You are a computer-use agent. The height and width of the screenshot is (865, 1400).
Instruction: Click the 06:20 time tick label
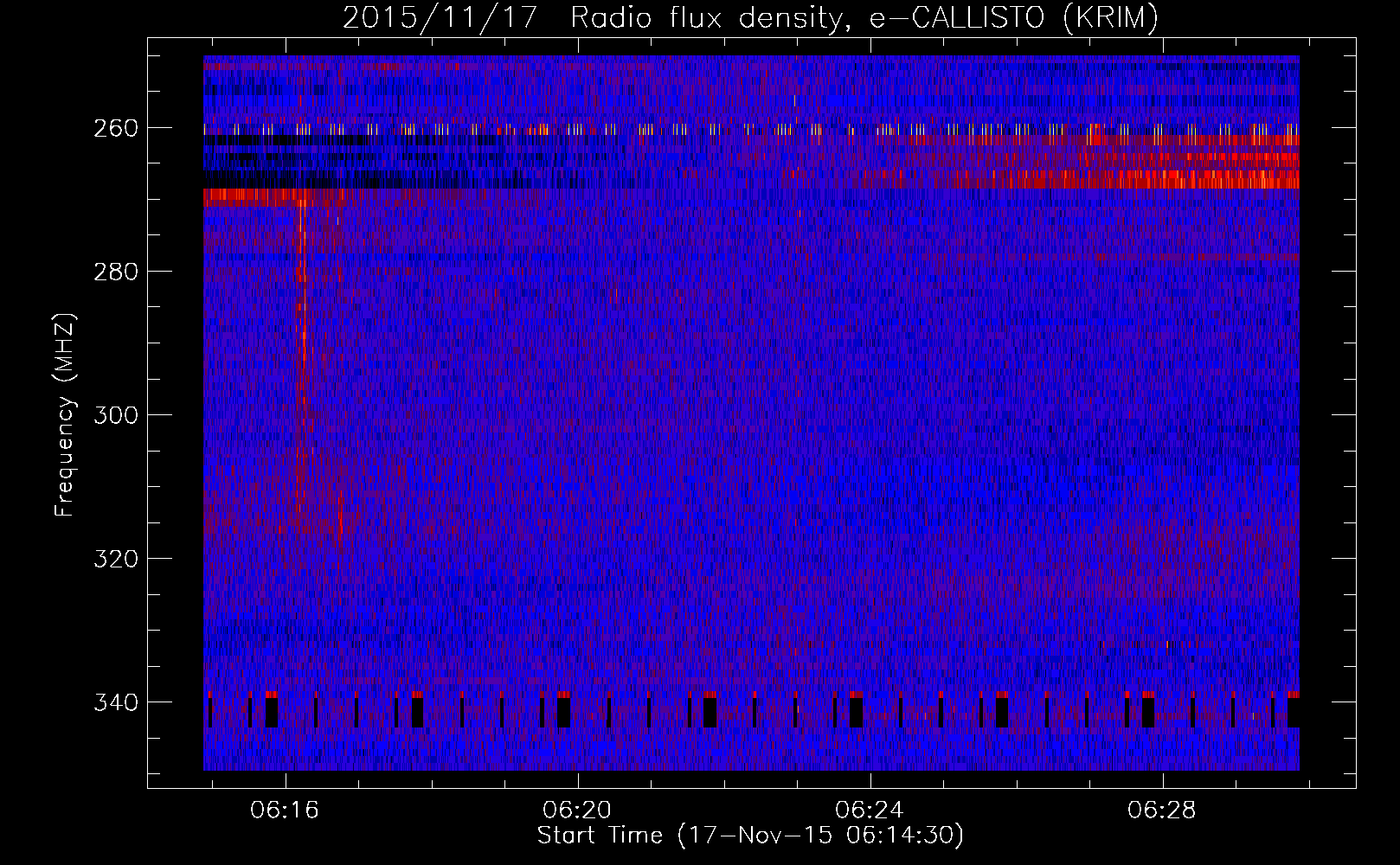(577, 810)
